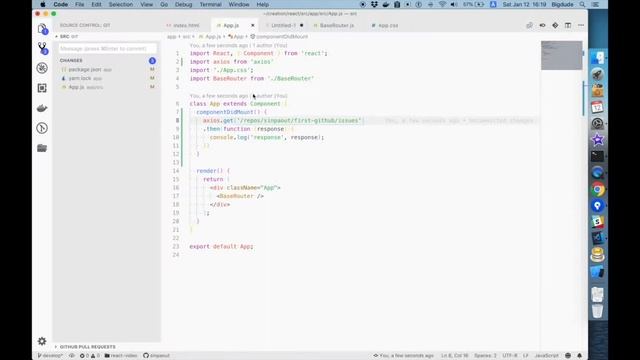Open Terminal from the Dock
Image resolution: width=640 pixels, height=360 pixels.
pos(598,156)
